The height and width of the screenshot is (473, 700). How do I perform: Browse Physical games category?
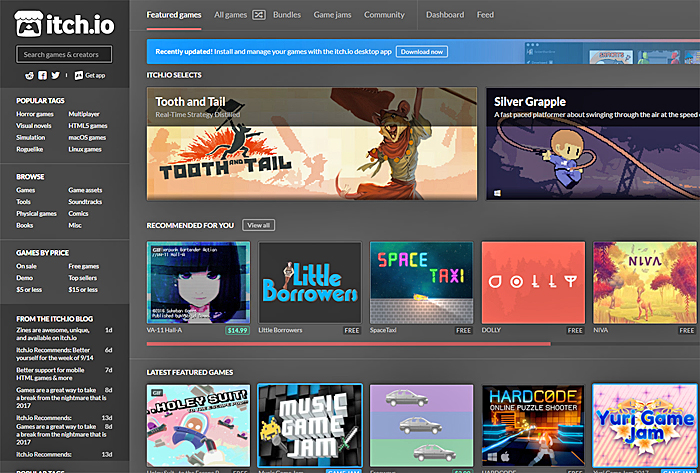tap(36, 214)
